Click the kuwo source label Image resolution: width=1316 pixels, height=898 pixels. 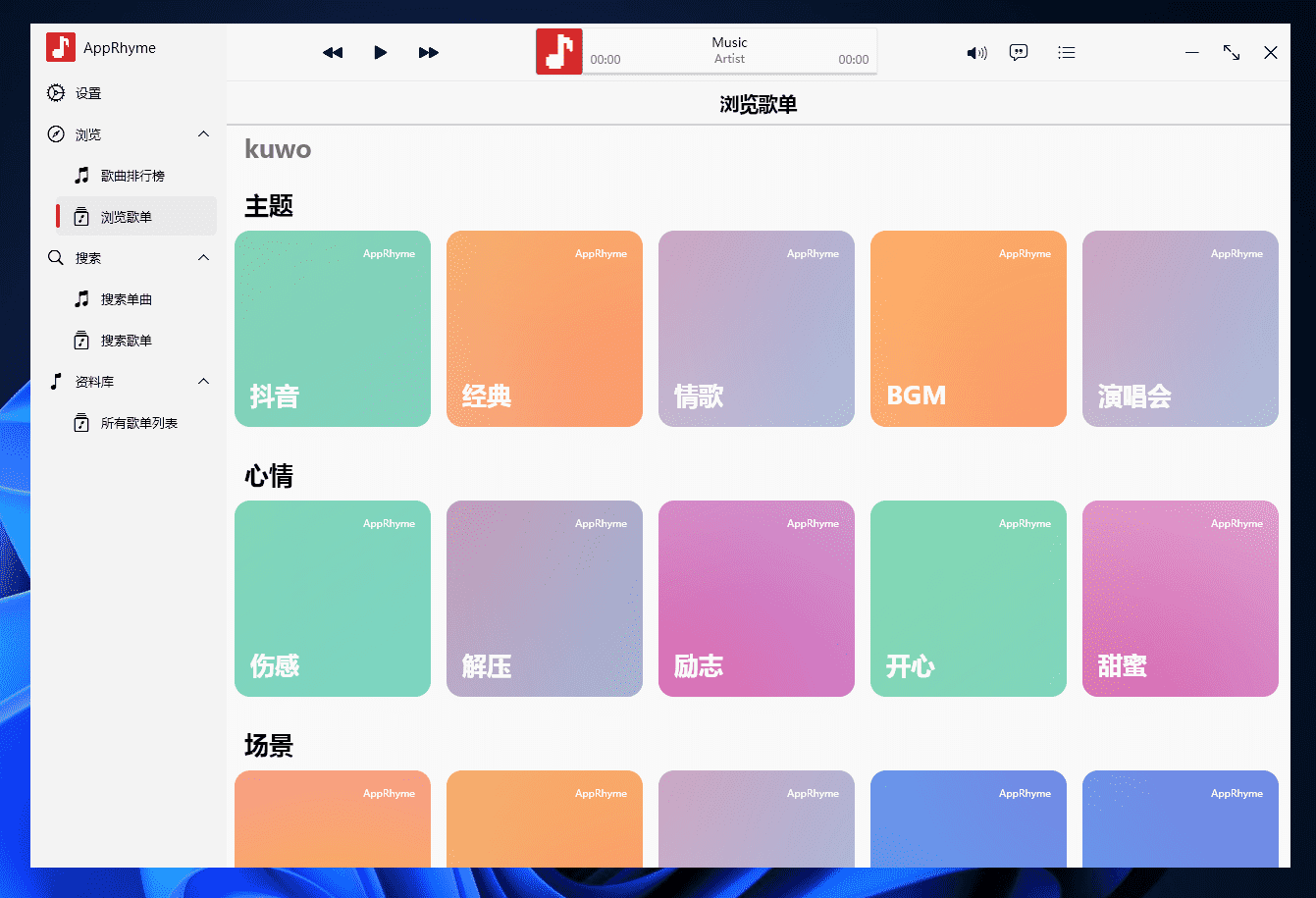[278, 149]
